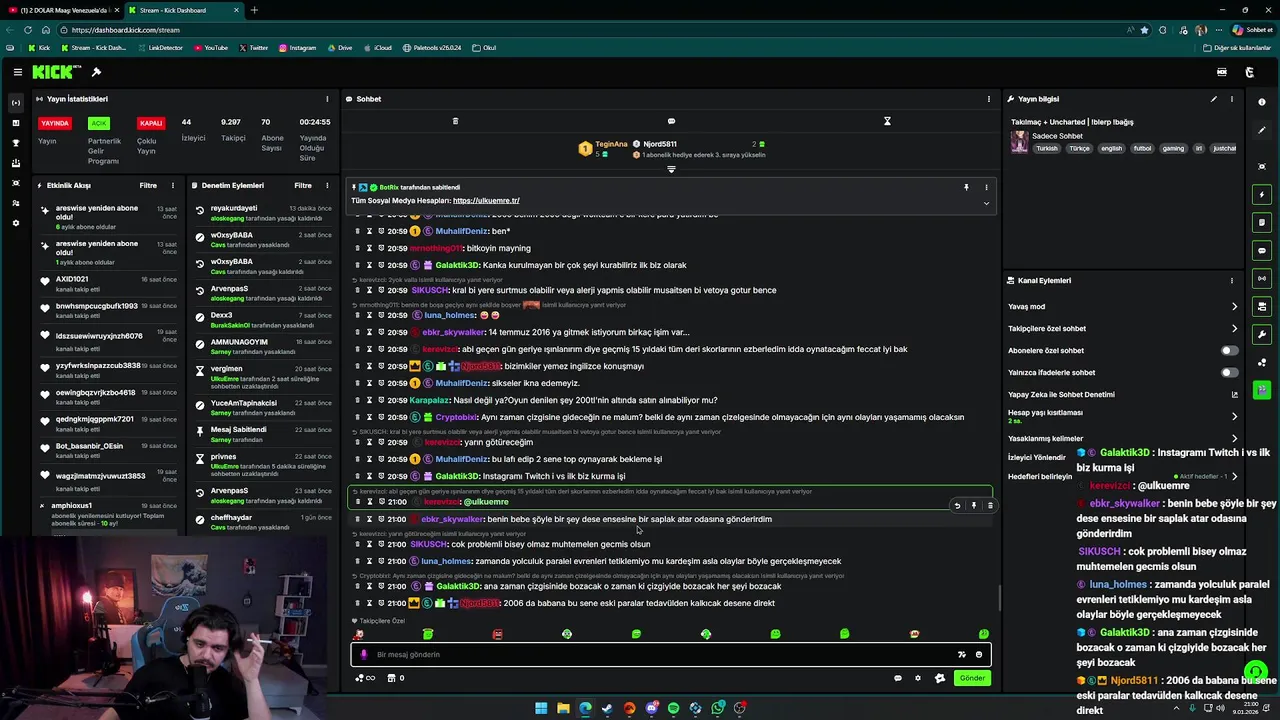Expand Takipçilere özel sohbet settings
This screenshot has width=1280, height=720.
[1234, 329]
